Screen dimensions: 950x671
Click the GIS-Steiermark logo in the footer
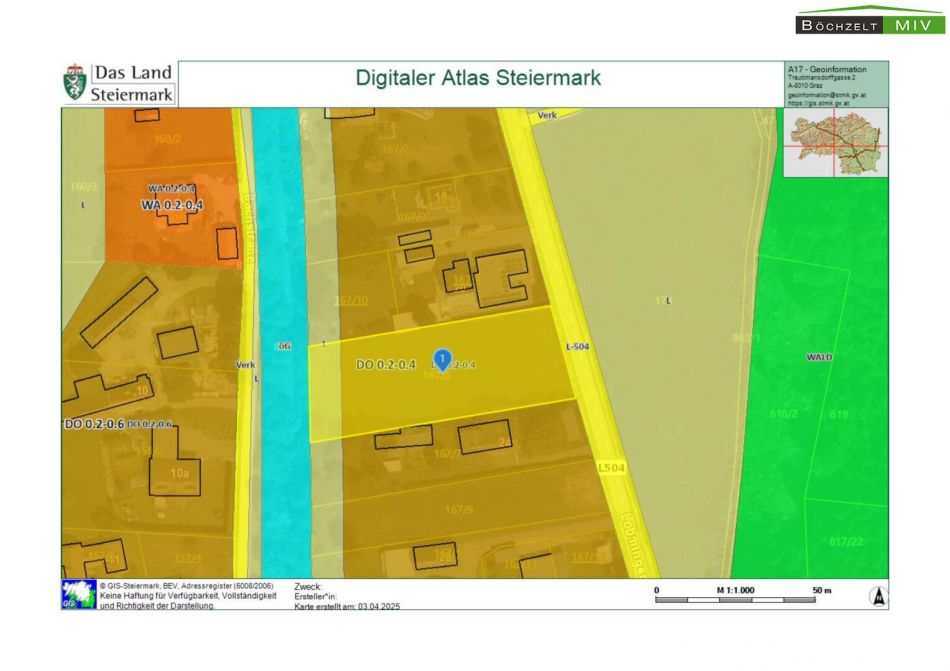[x=78, y=594]
